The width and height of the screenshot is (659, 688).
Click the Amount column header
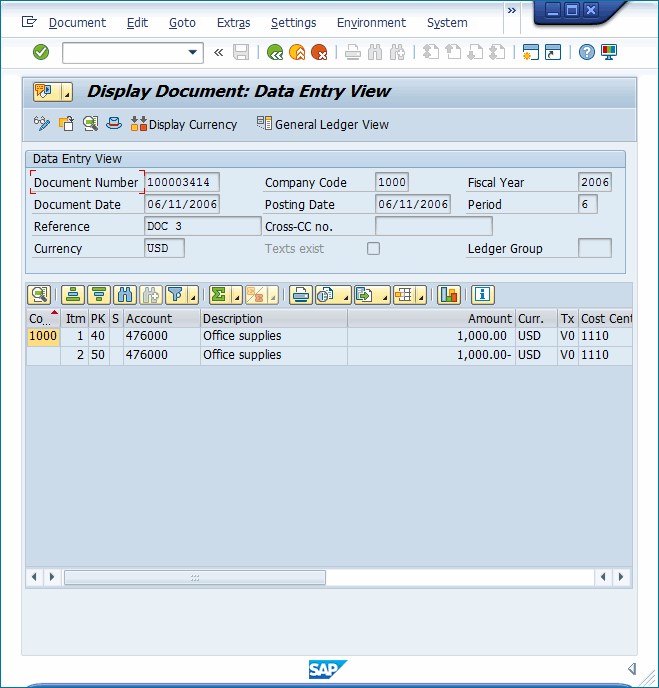tap(430, 318)
